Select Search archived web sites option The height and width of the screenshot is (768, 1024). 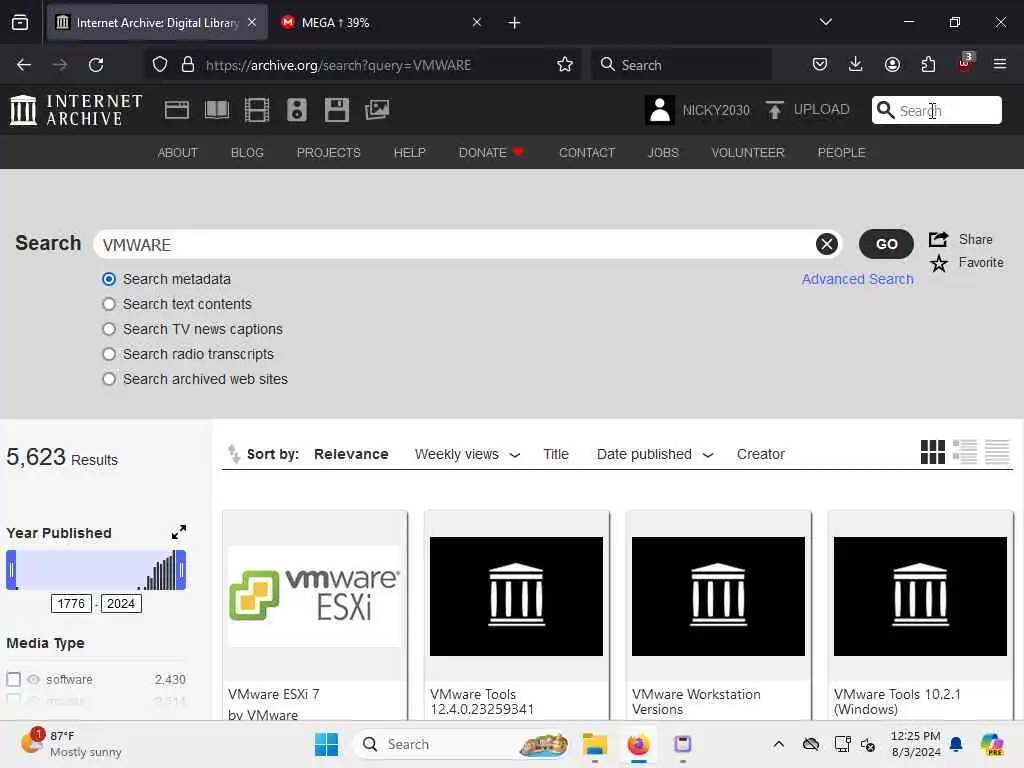click(109, 379)
